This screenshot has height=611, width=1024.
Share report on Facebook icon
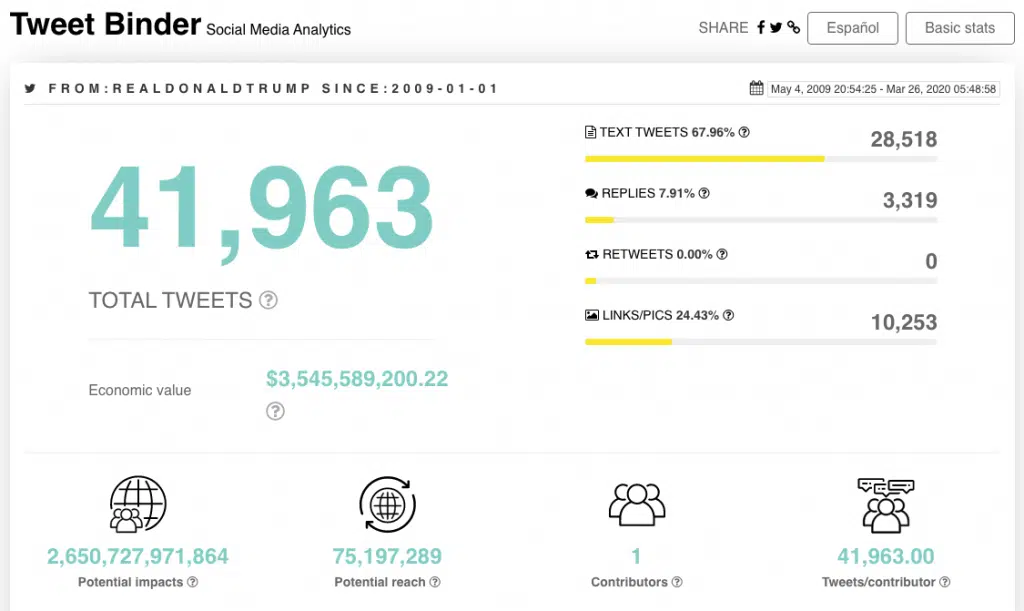click(x=761, y=27)
